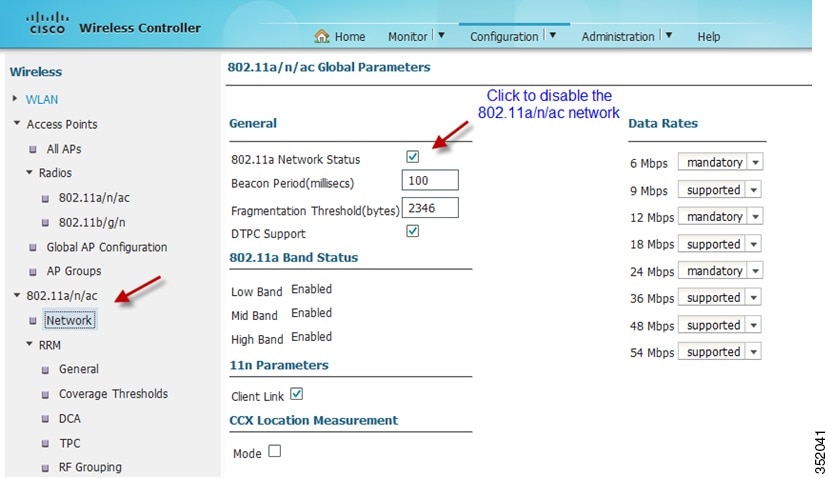Click the Fragmentation Threshold input field
828x479 pixels.
pyautogui.click(x=430, y=208)
